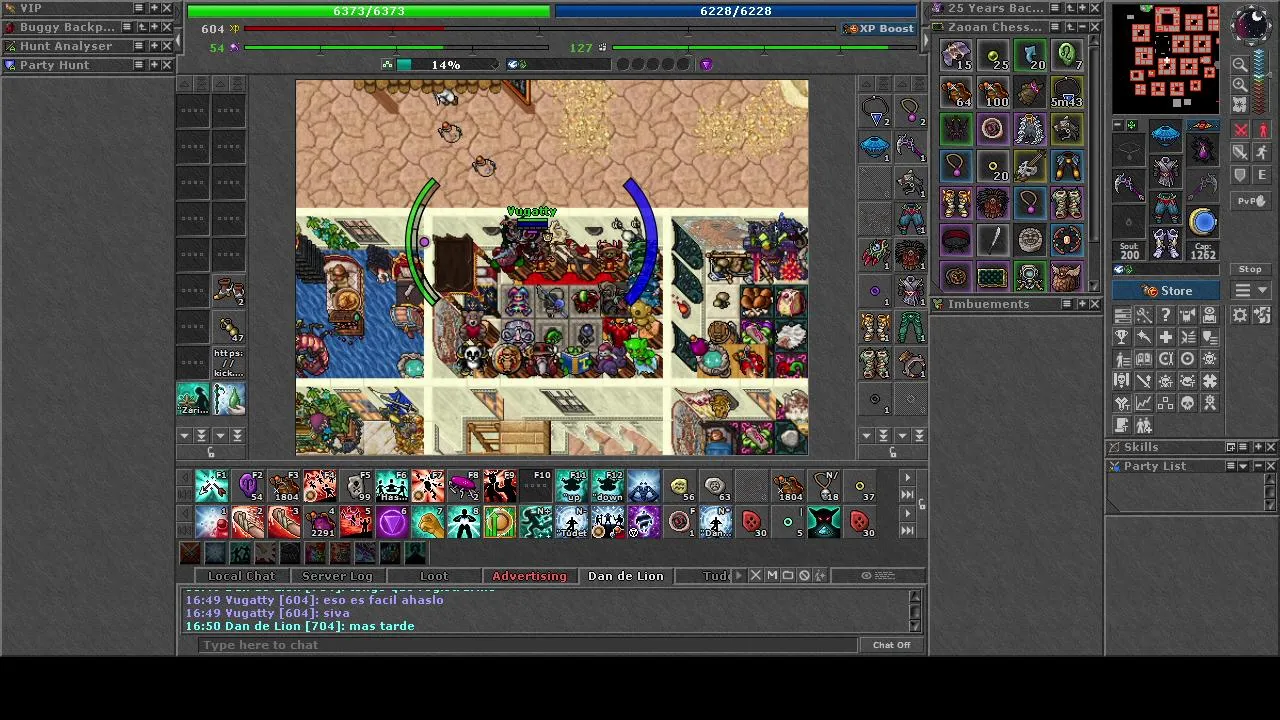Click the blue mana bar
This screenshot has width=1280, height=720.
pyautogui.click(x=736, y=11)
